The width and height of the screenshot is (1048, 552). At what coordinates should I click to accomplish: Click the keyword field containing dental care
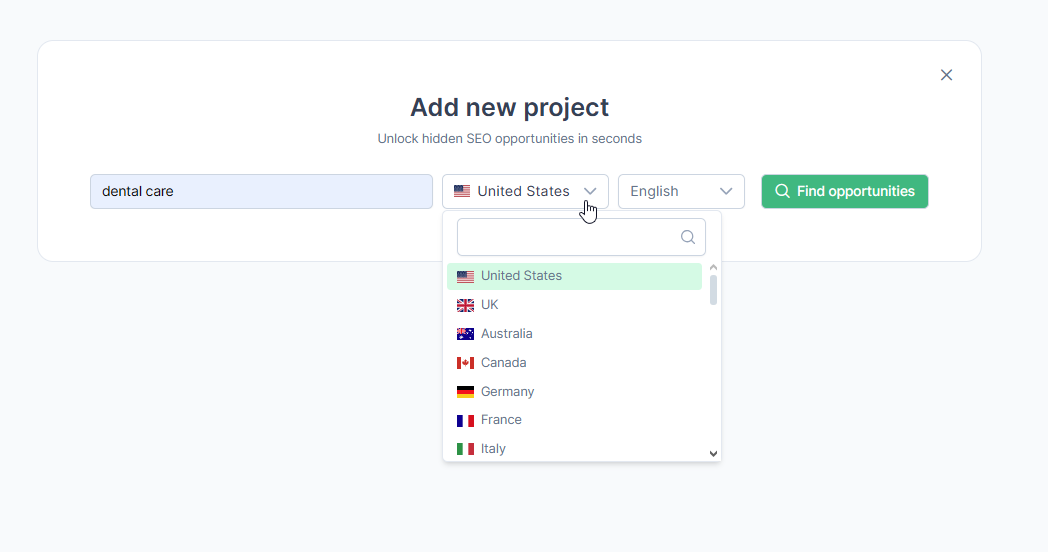[x=261, y=191]
